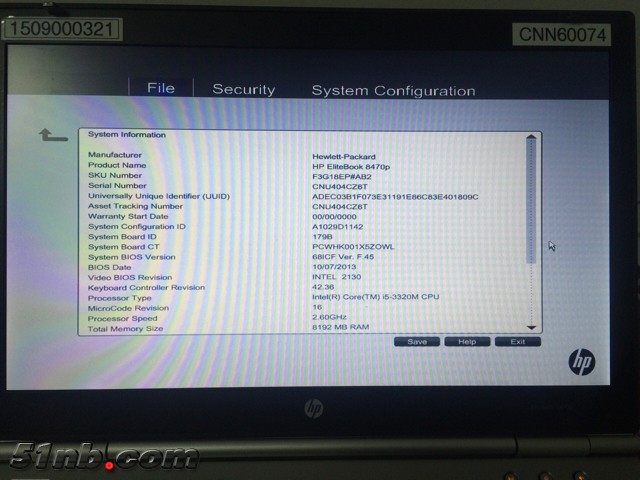
Task: Select the Universally Unique Identifier (UUID) label
Action: pos(159,196)
